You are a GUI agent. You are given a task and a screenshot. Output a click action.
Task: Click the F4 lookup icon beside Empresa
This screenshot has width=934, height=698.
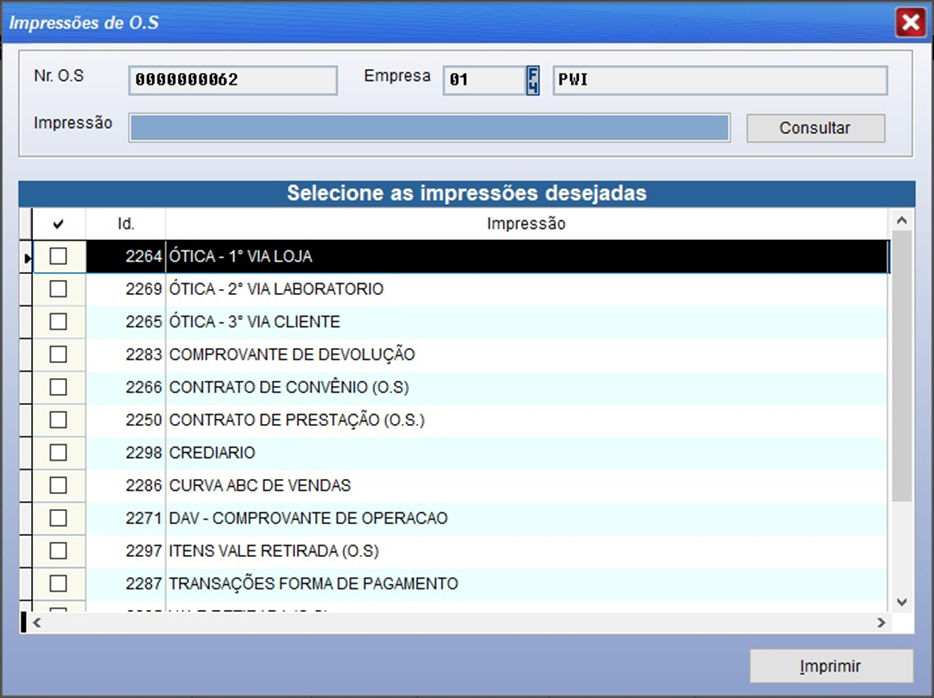533,80
